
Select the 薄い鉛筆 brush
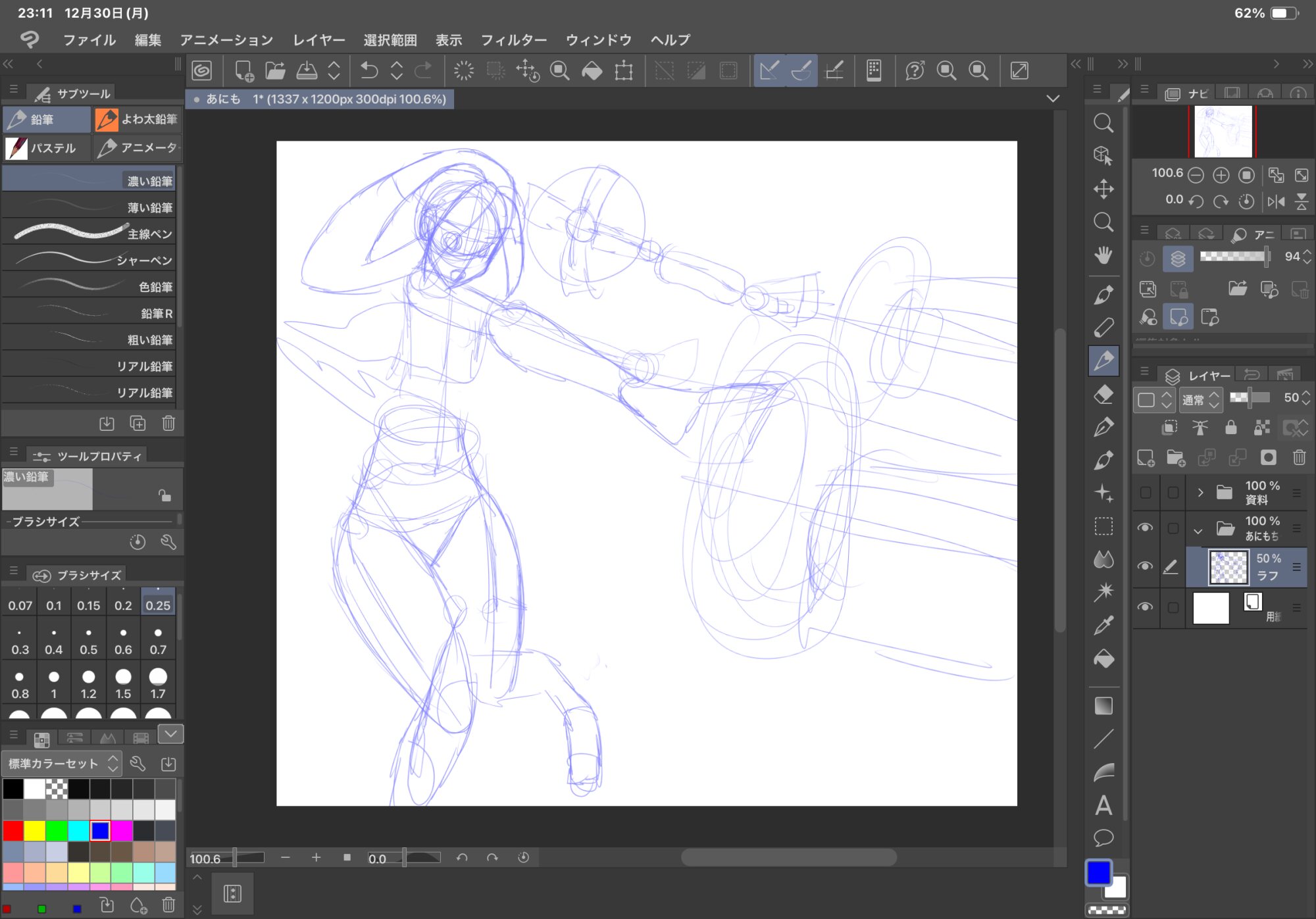89,207
